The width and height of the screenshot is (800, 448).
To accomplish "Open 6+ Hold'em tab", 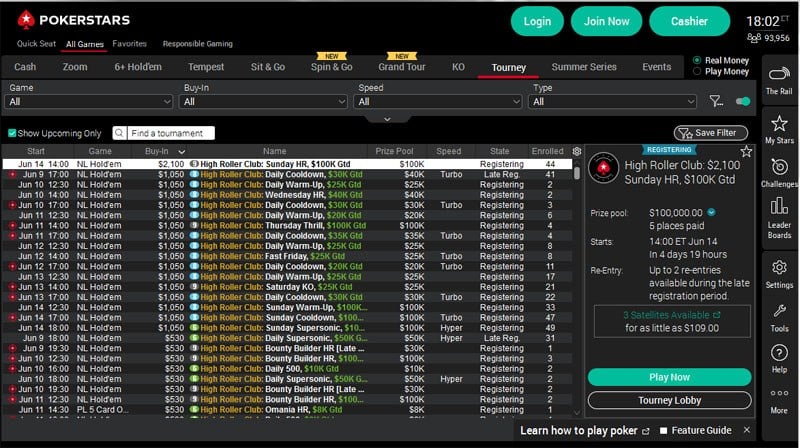I will point(138,67).
